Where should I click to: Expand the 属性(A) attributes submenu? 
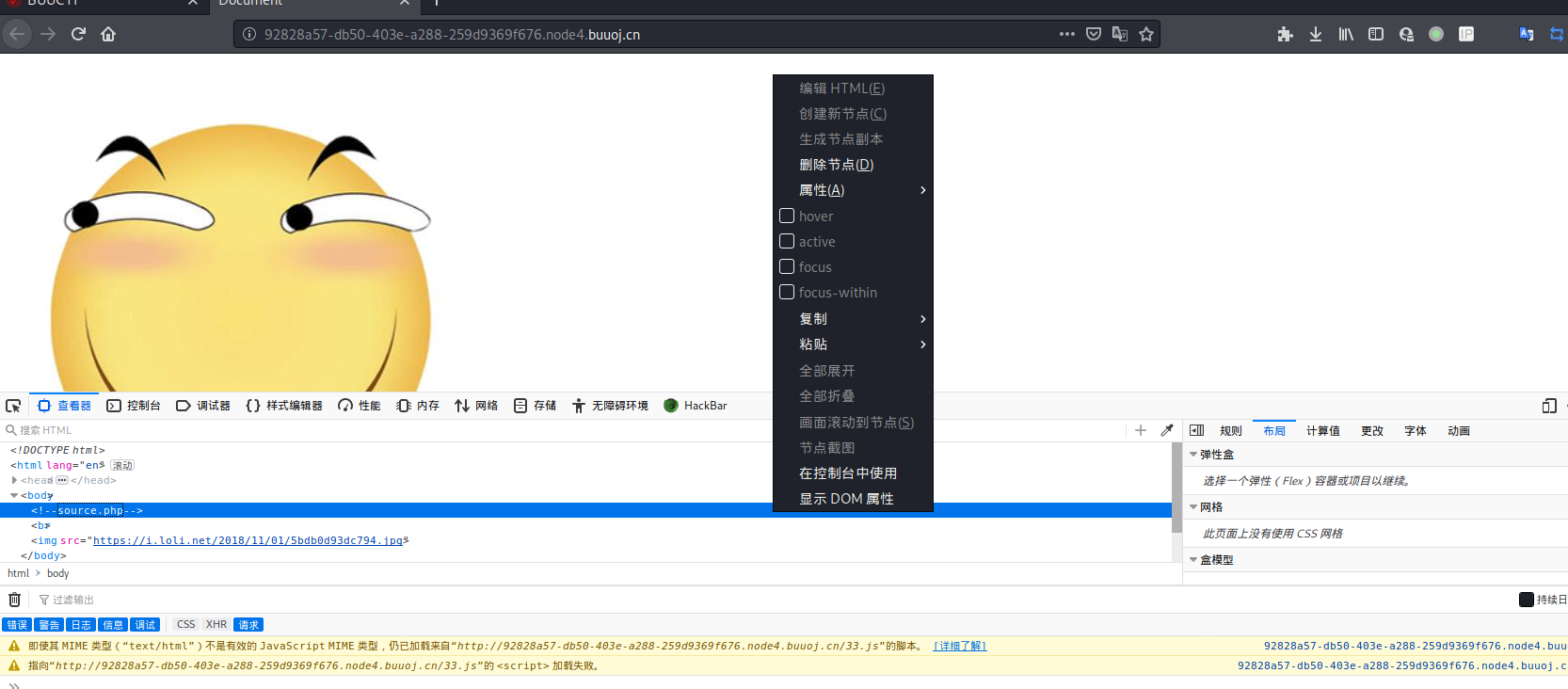[x=853, y=190]
